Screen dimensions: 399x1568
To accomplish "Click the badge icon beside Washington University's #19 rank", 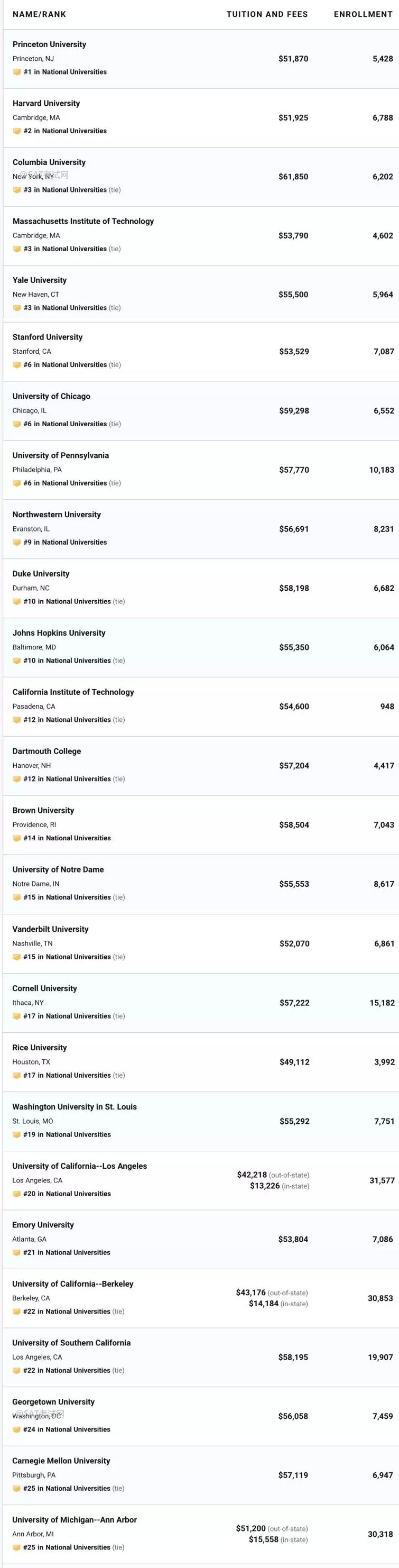I will pos(17,1134).
